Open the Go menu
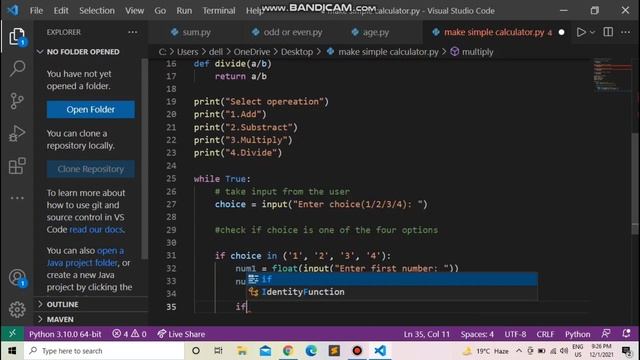 pos(160,11)
